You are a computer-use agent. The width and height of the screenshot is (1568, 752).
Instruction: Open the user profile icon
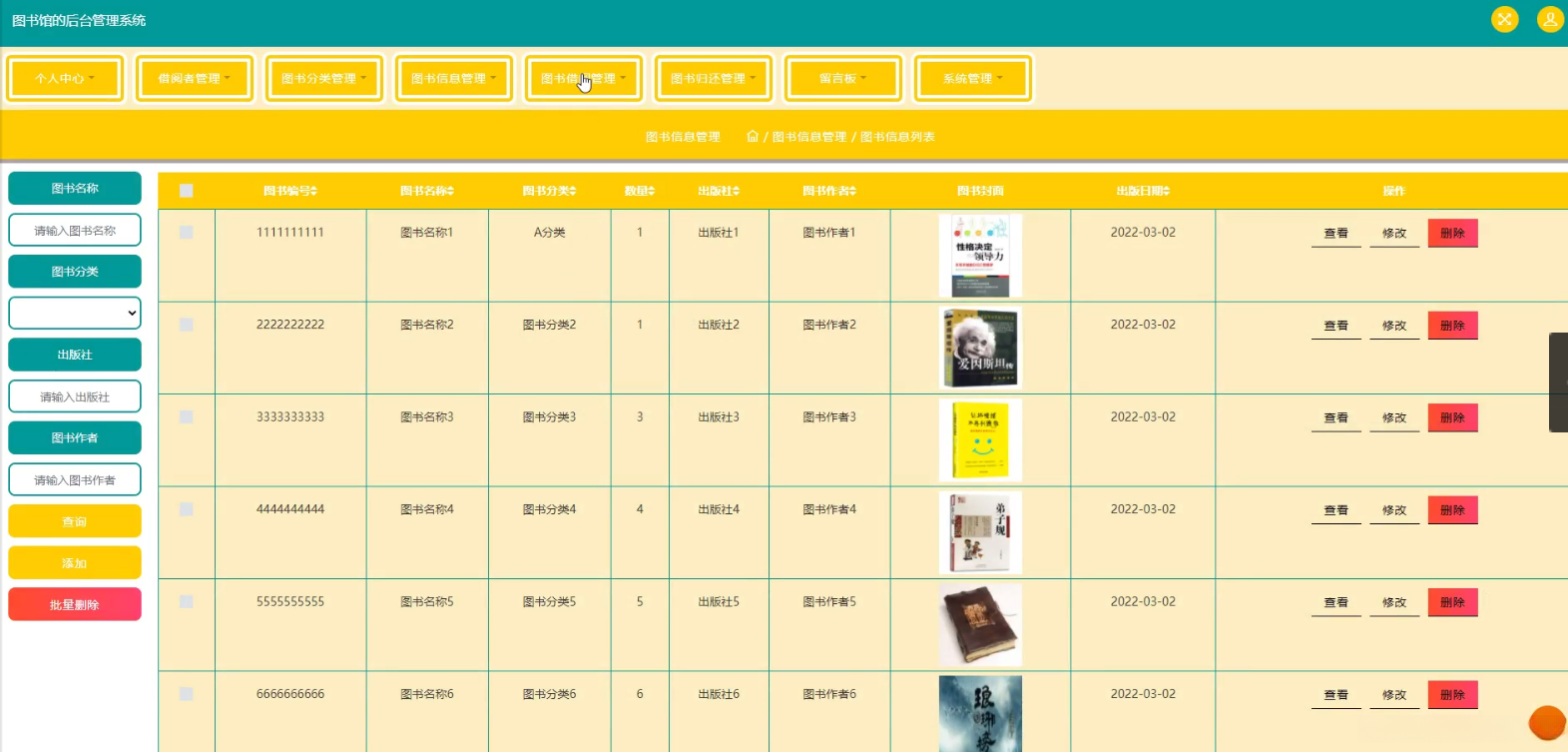[1550, 19]
